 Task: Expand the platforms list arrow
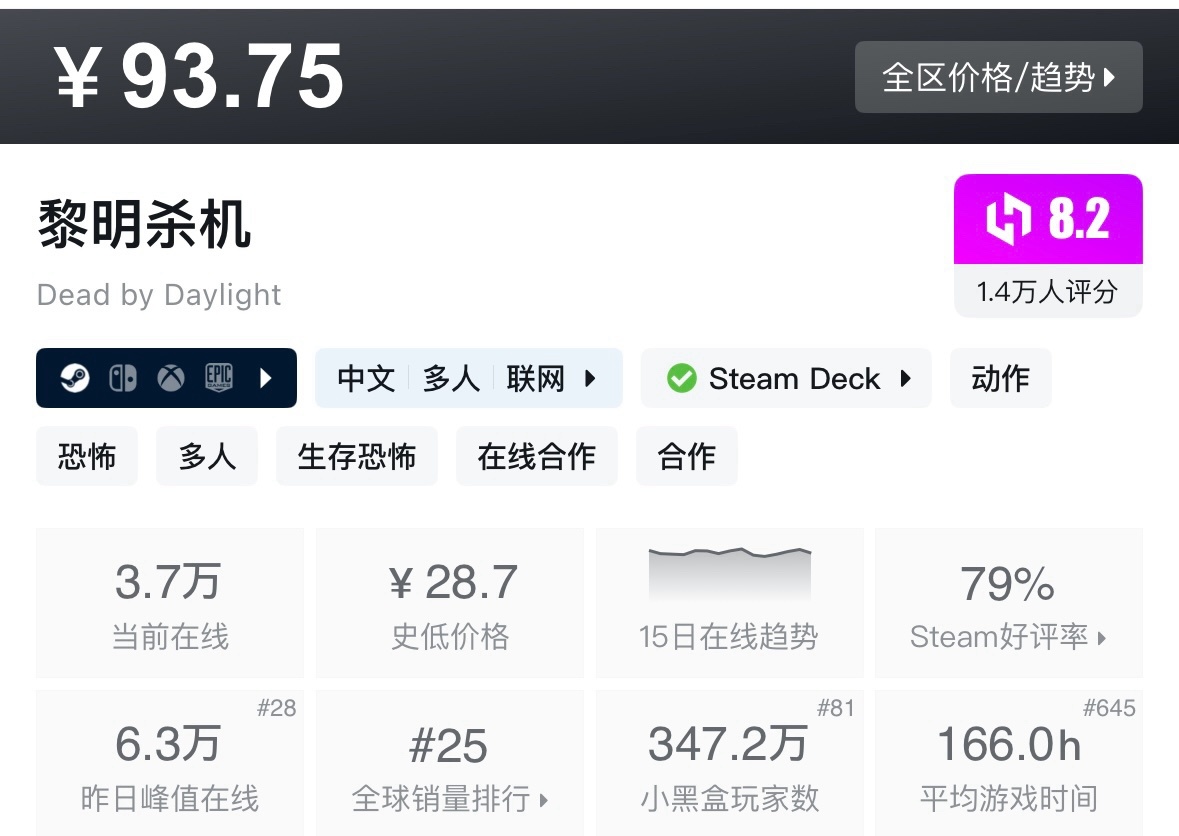point(266,379)
